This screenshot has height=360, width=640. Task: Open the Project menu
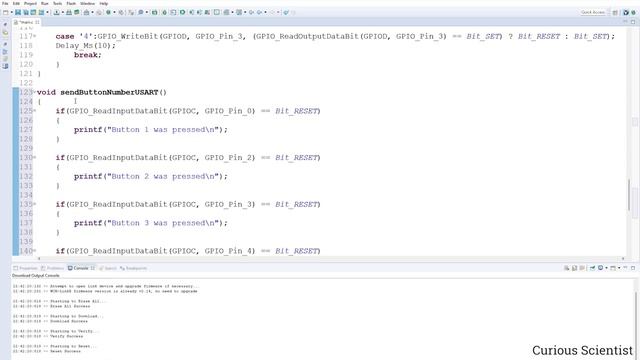coord(30,3)
